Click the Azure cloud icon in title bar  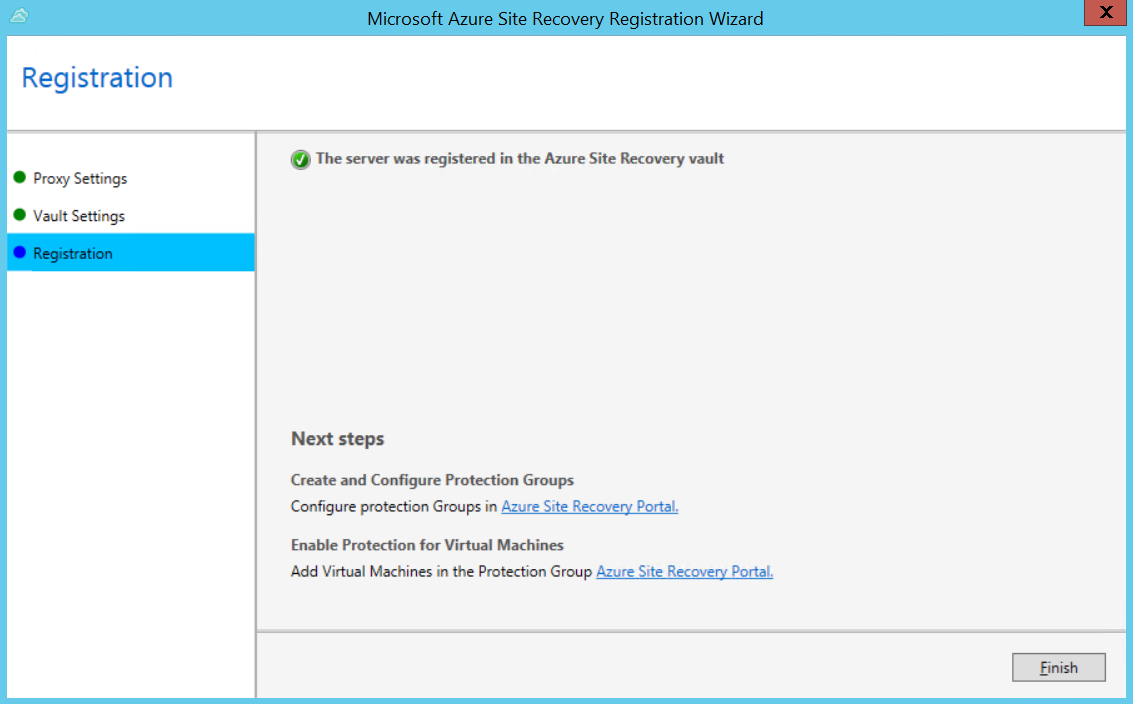(x=19, y=15)
